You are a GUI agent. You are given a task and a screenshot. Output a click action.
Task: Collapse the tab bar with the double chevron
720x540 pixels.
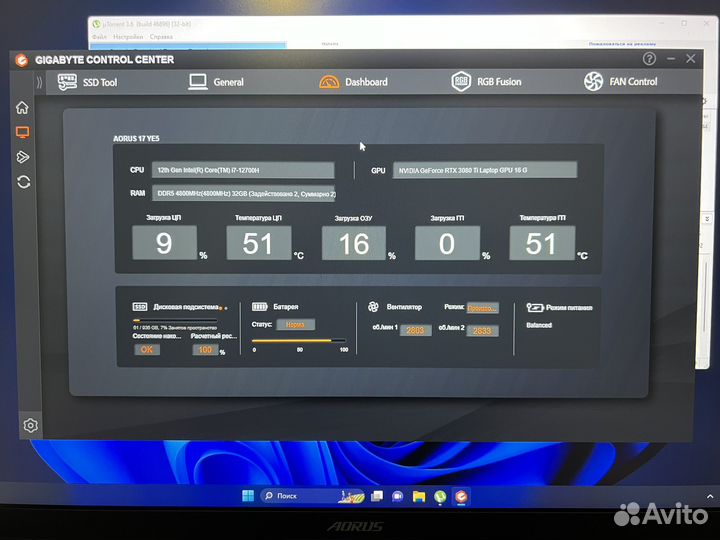39,83
